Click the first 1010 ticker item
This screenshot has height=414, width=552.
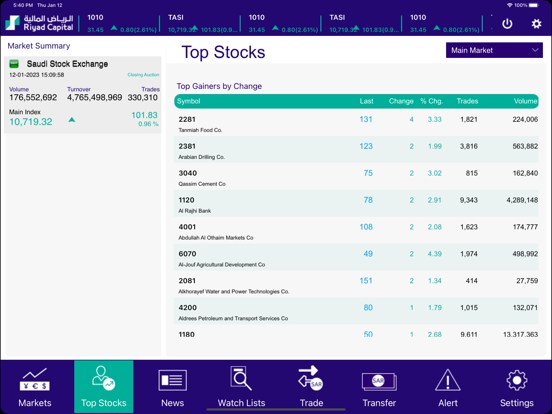click(x=121, y=24)
